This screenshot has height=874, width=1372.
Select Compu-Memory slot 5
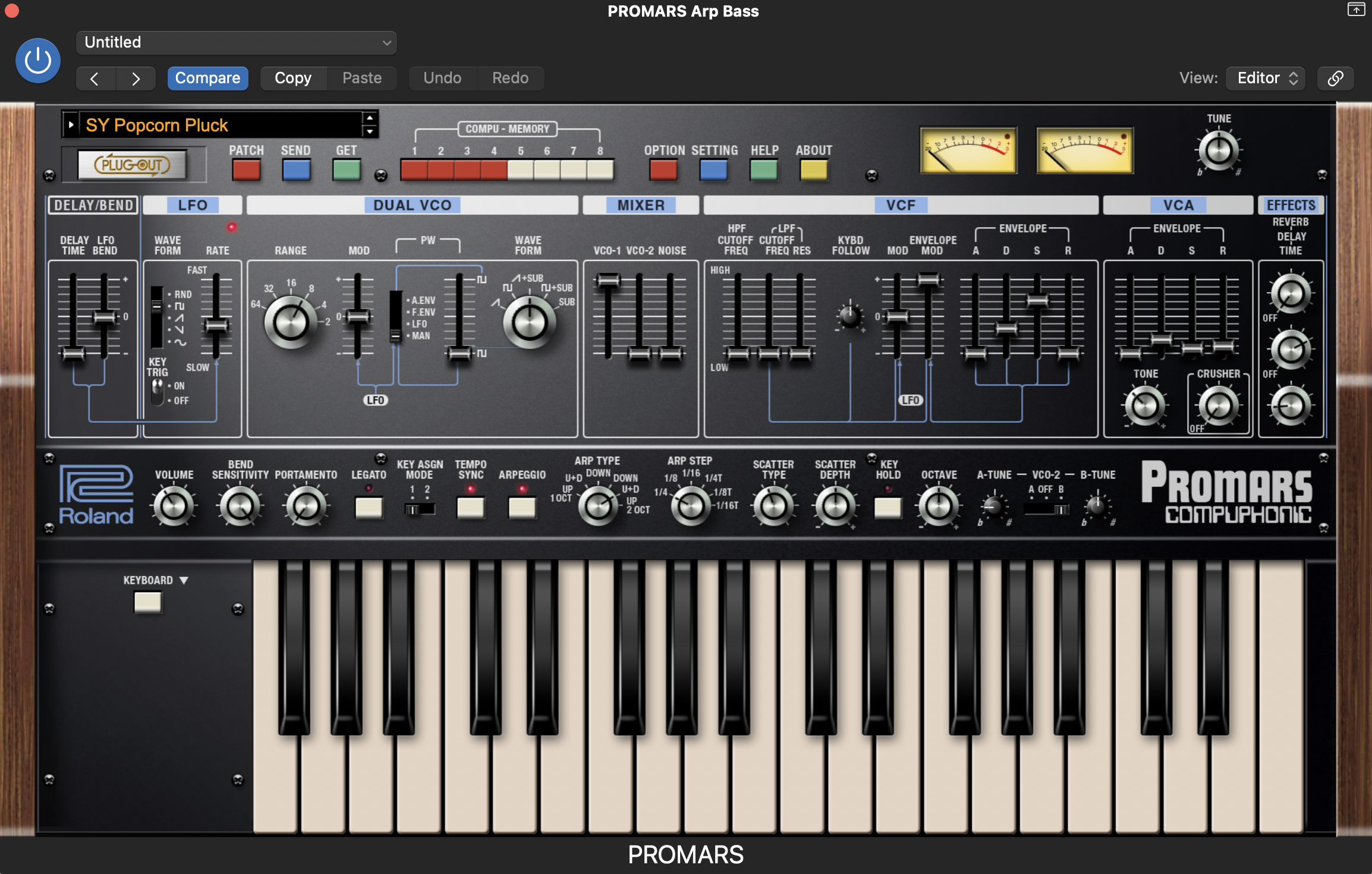521,170
